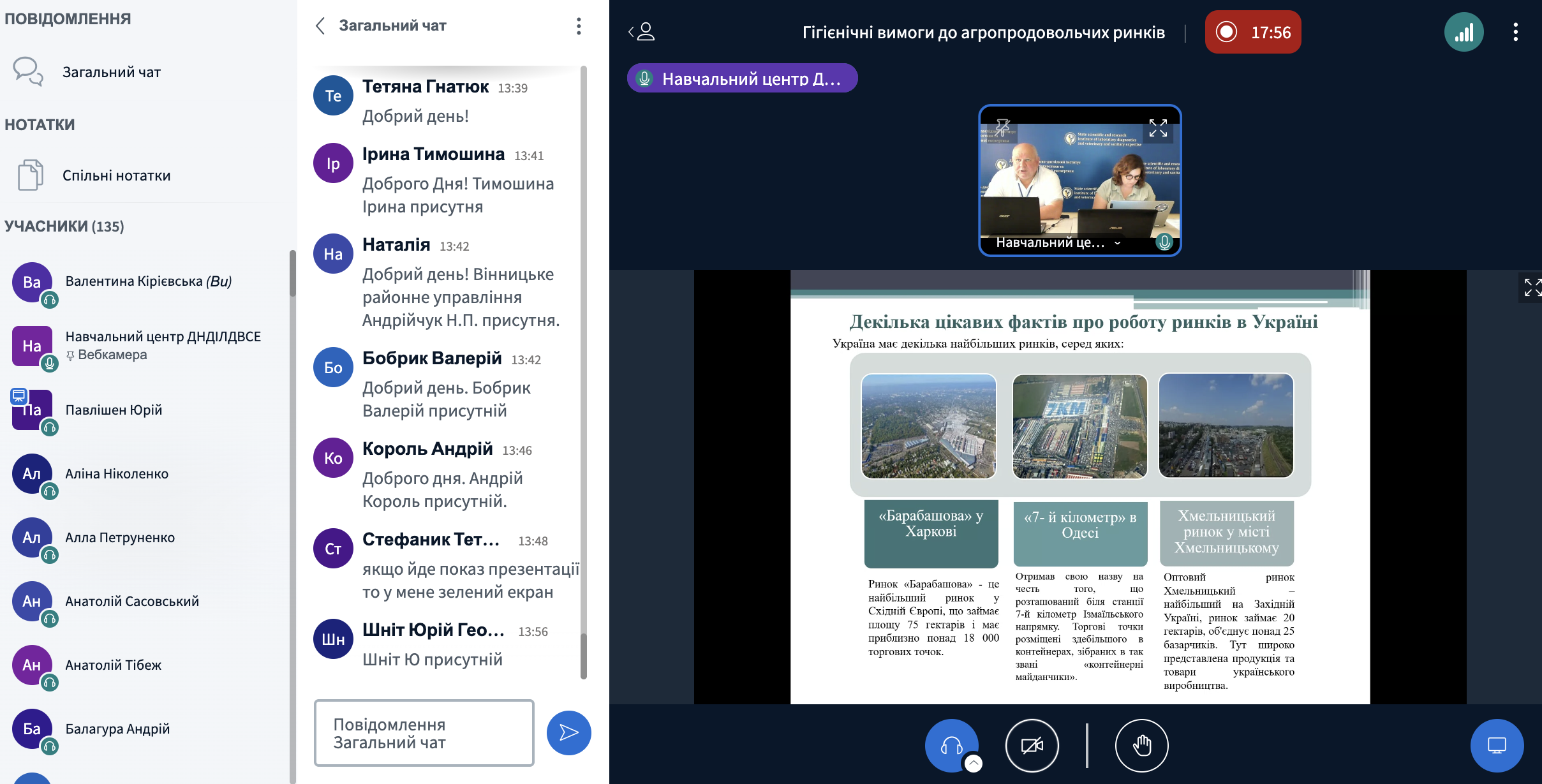The height and width of the screenshot is (784, 1542).
Task: Click the chat message list scrollbar
Action: [583, 656]
